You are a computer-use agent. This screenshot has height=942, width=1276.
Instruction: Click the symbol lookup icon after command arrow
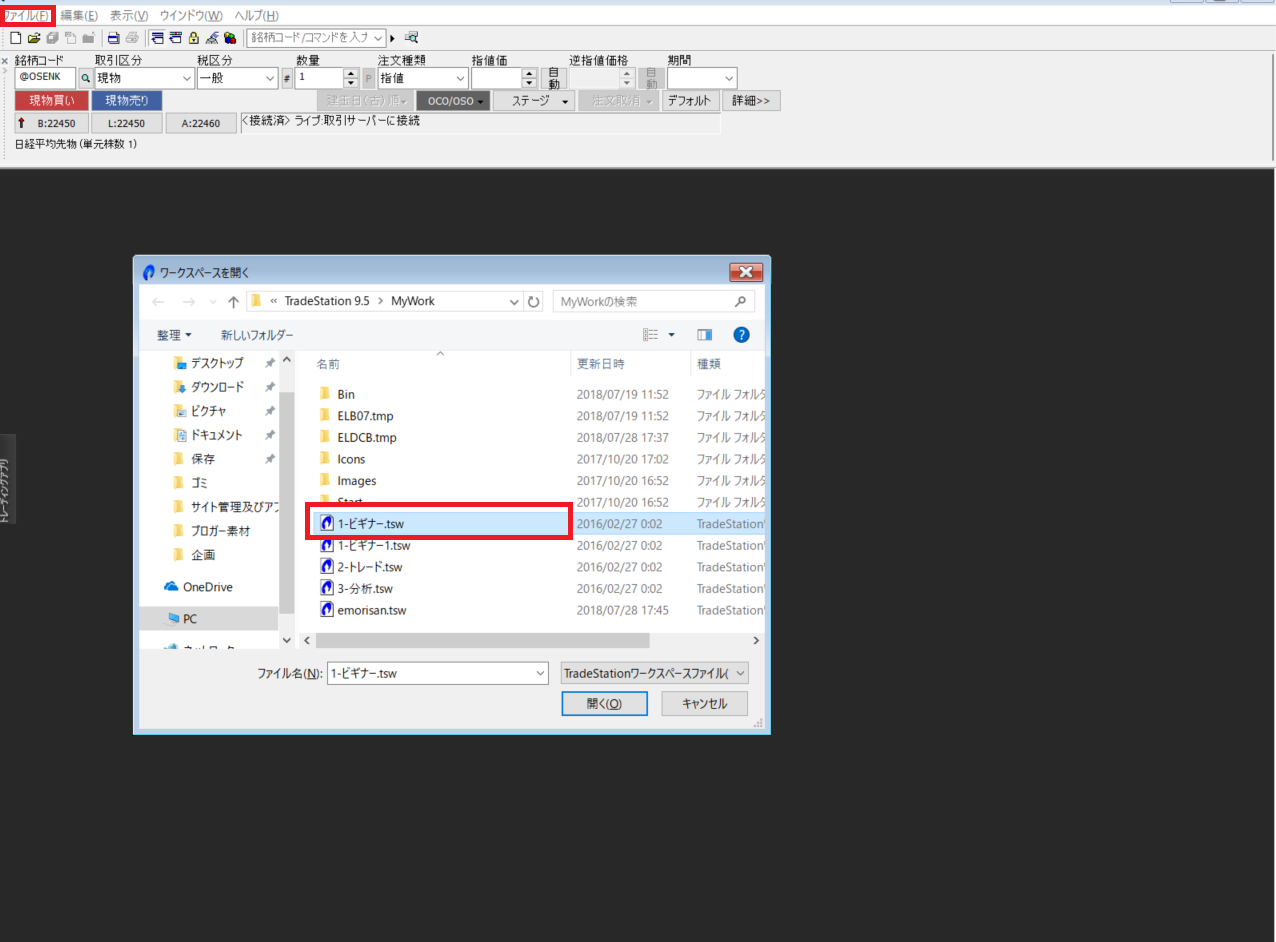411,38
